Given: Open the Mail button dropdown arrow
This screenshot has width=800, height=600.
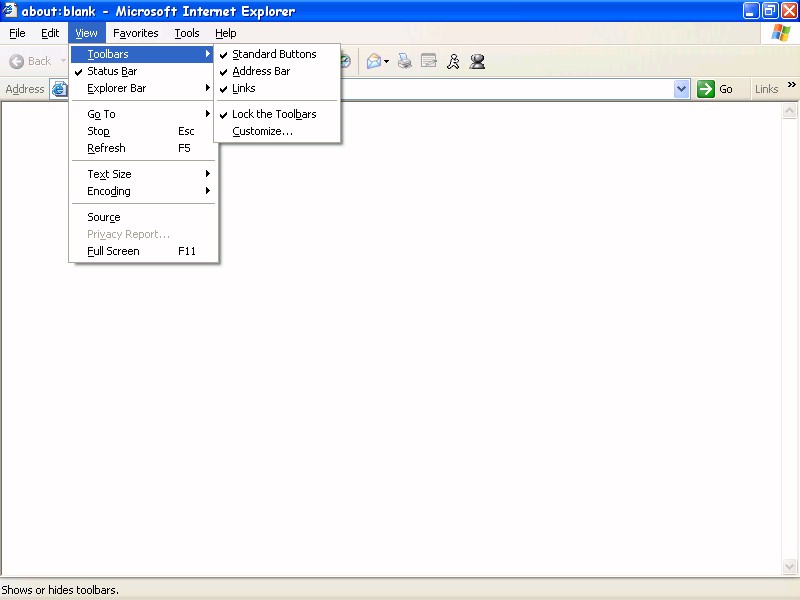Looking at the screenshot, I should click(x=387, y=62).
